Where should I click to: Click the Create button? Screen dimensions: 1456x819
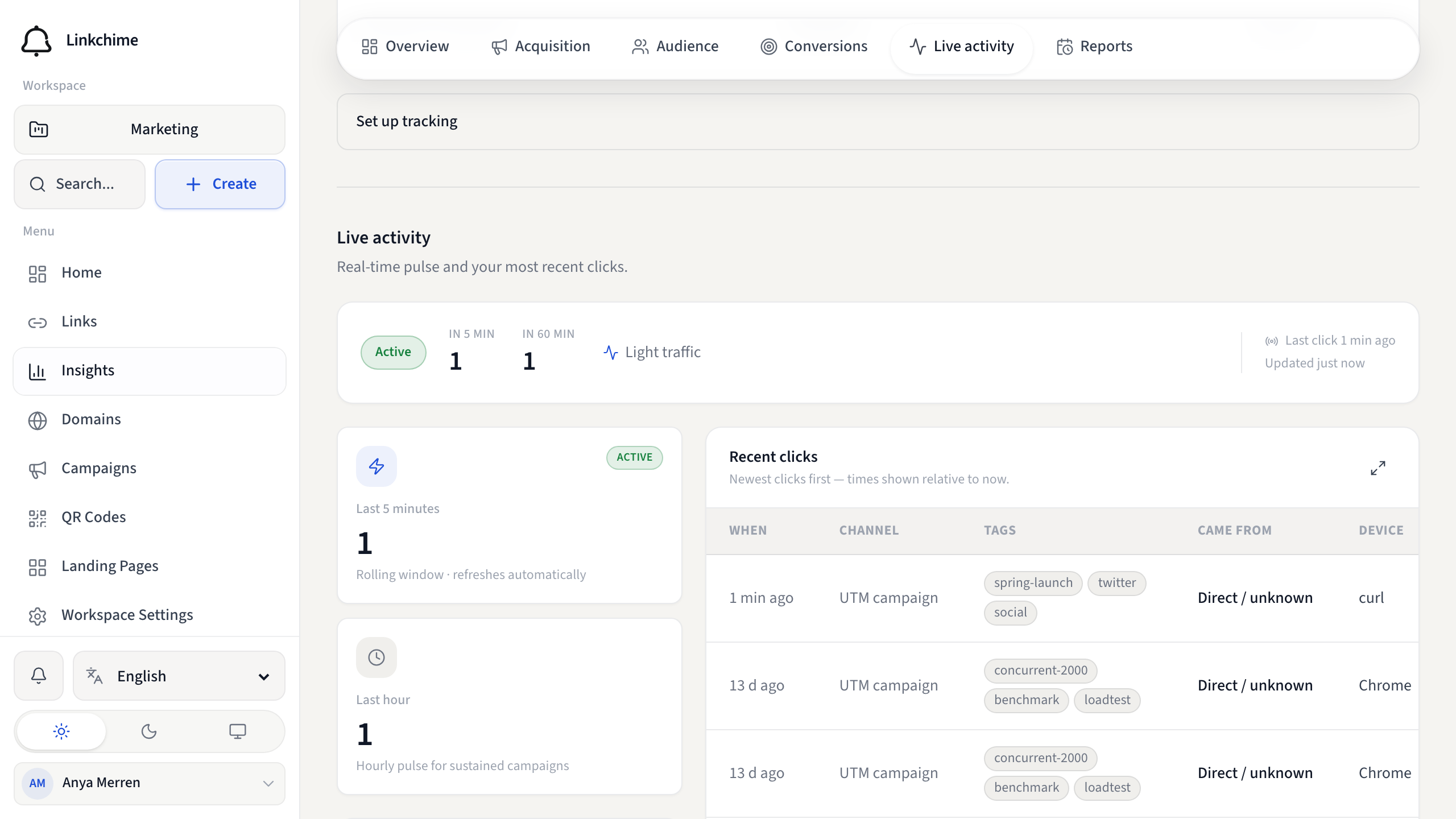[220, 184]
